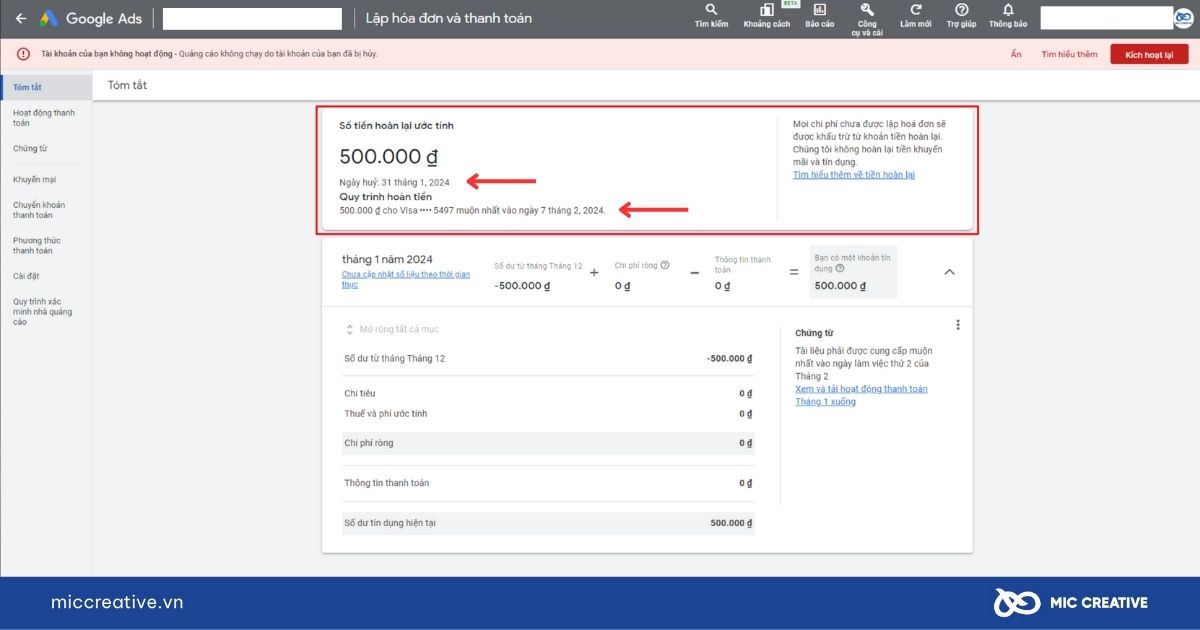Image resolution: width=1200 pixels, height=630 pixels.
Task: Open Phương thức thanh toán in sidebar
Action: tap(37, 245)
